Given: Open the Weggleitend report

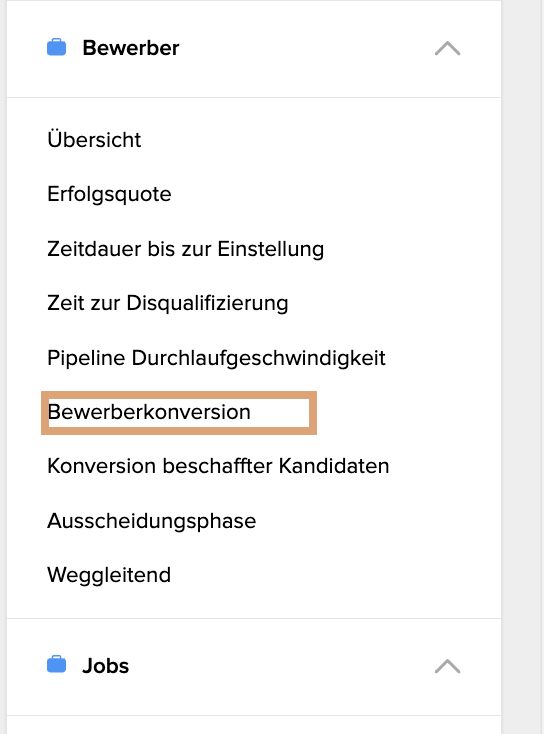Looking at the screenshot, I should coord(109,575).
